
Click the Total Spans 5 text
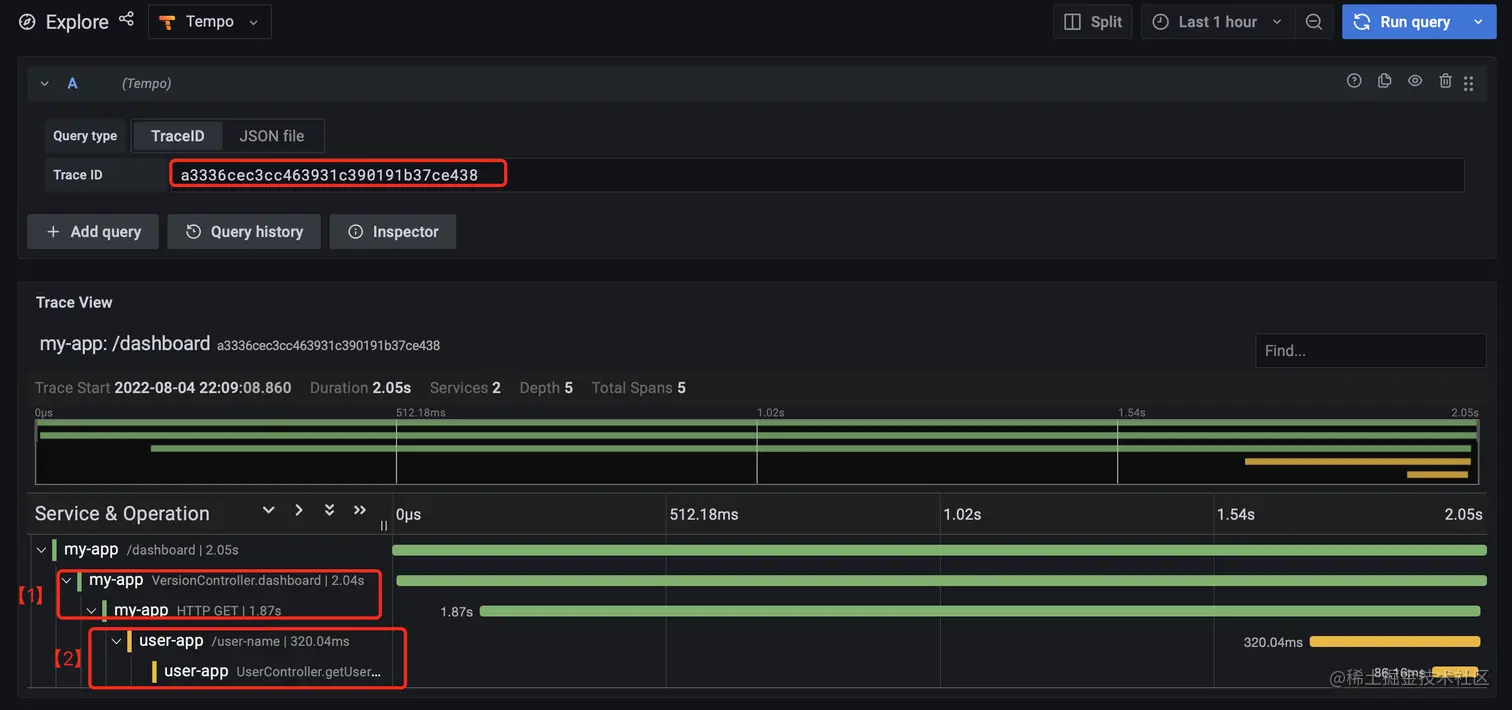tap(638, 388)
